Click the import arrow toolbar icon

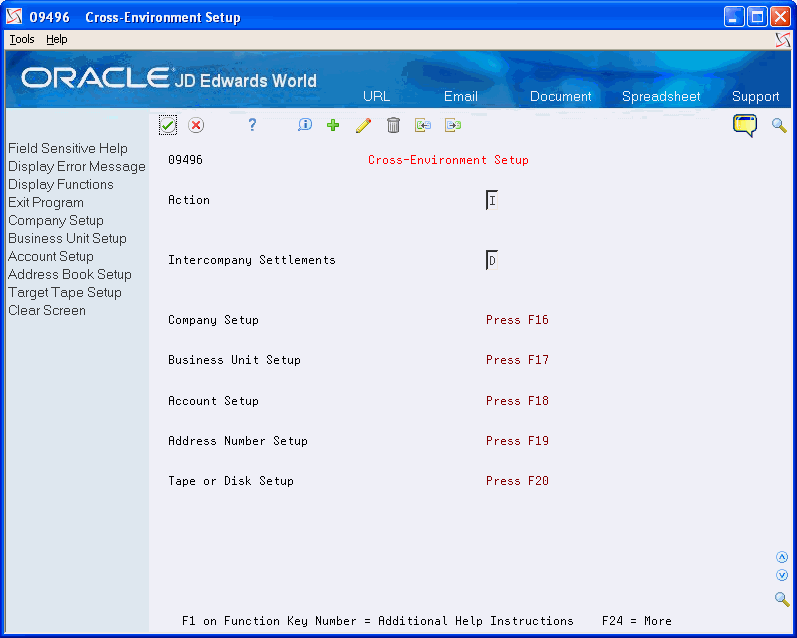(x=422, y=125)
